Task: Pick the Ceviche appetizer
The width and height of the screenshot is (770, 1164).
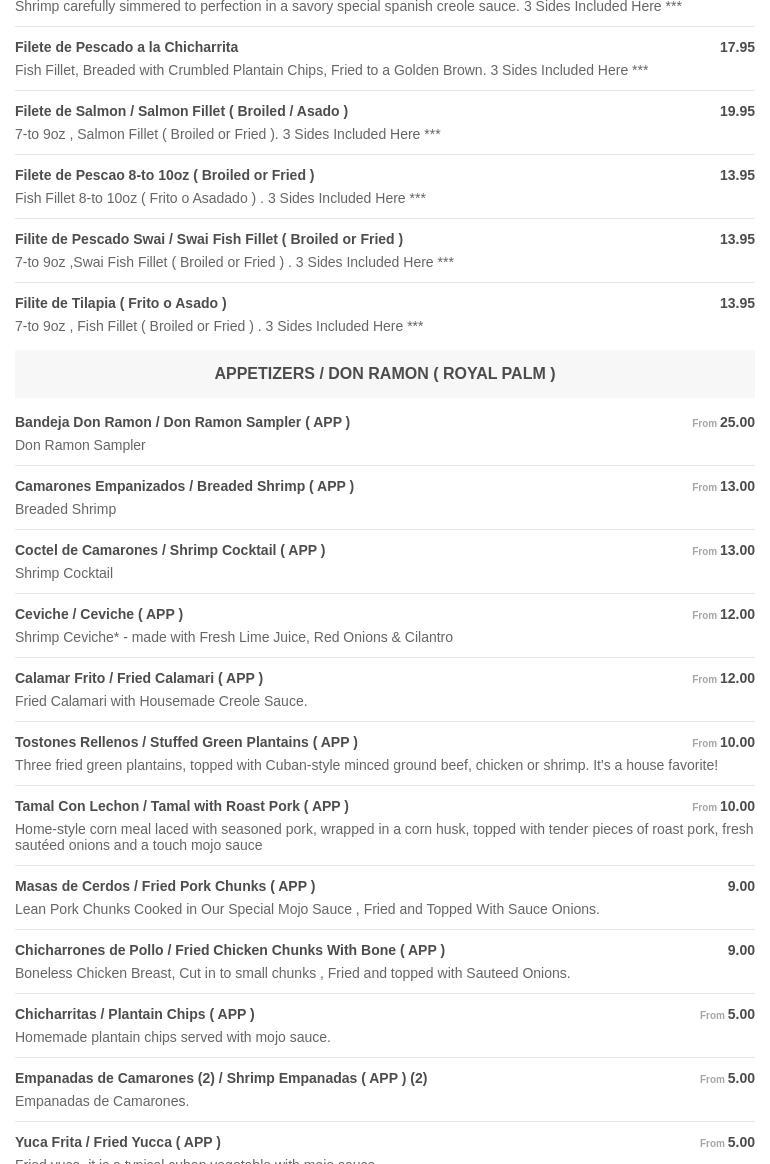Action: tap(98, 614)
